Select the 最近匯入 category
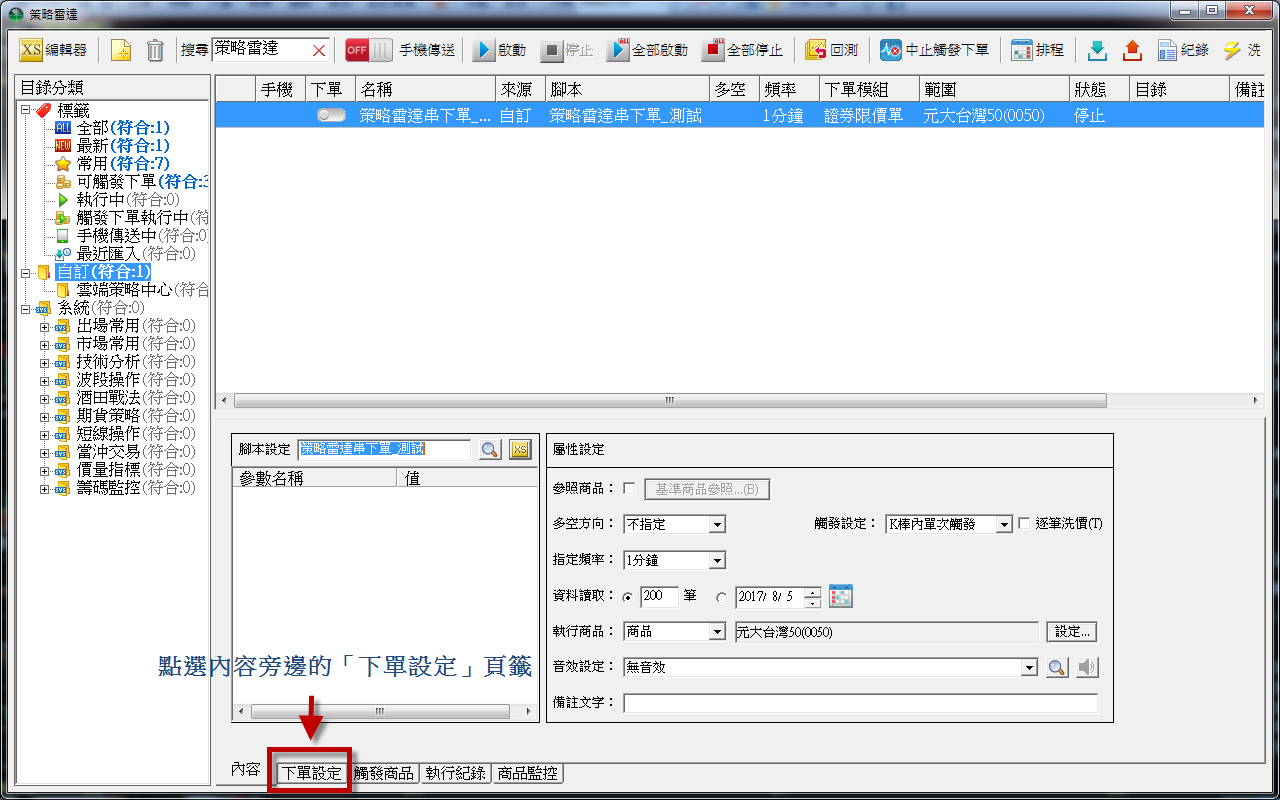 click(125, 254)
